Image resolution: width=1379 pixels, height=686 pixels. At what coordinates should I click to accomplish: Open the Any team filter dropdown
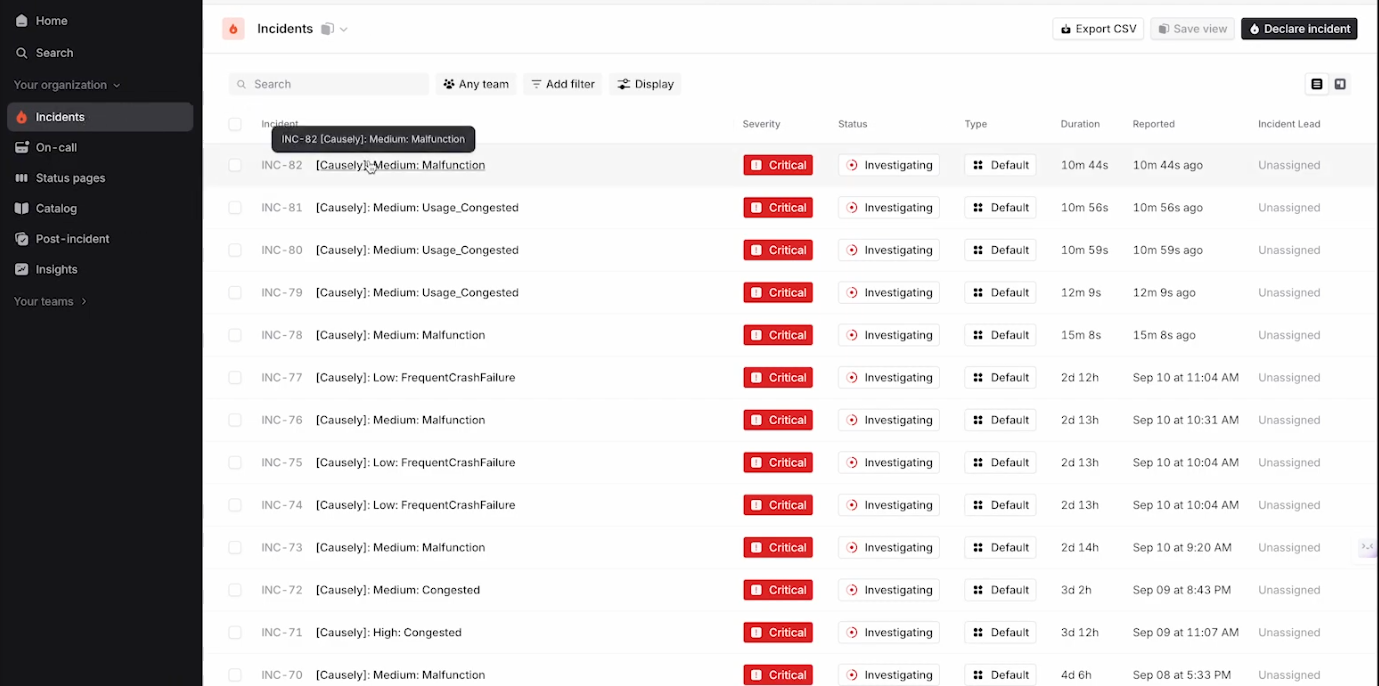[476, 84]
